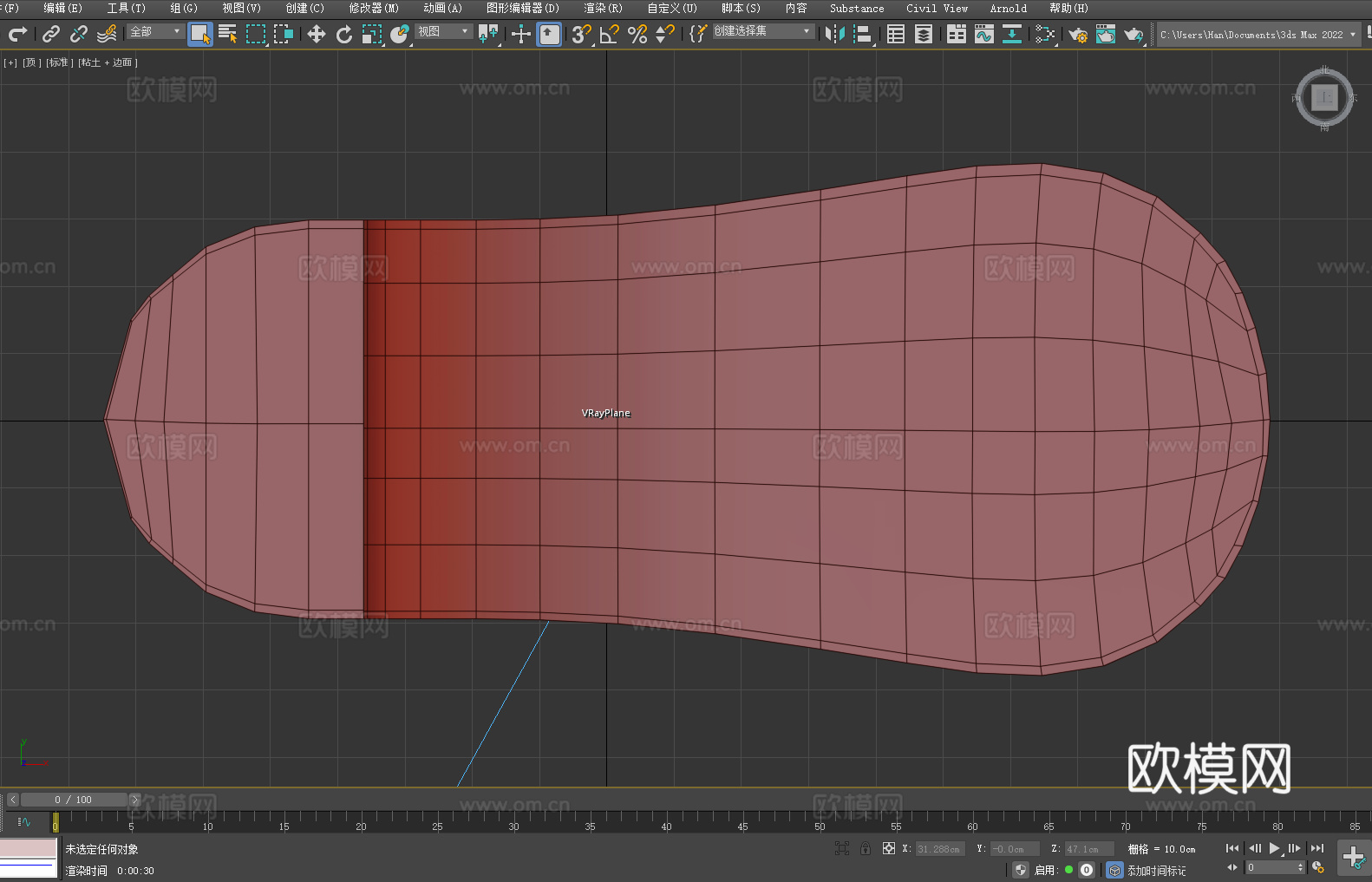The width and height of the screenshot is (1372, 882).
Task: Open the 创建选择集 named selection dropdown
Action: [x=763, y=31]
